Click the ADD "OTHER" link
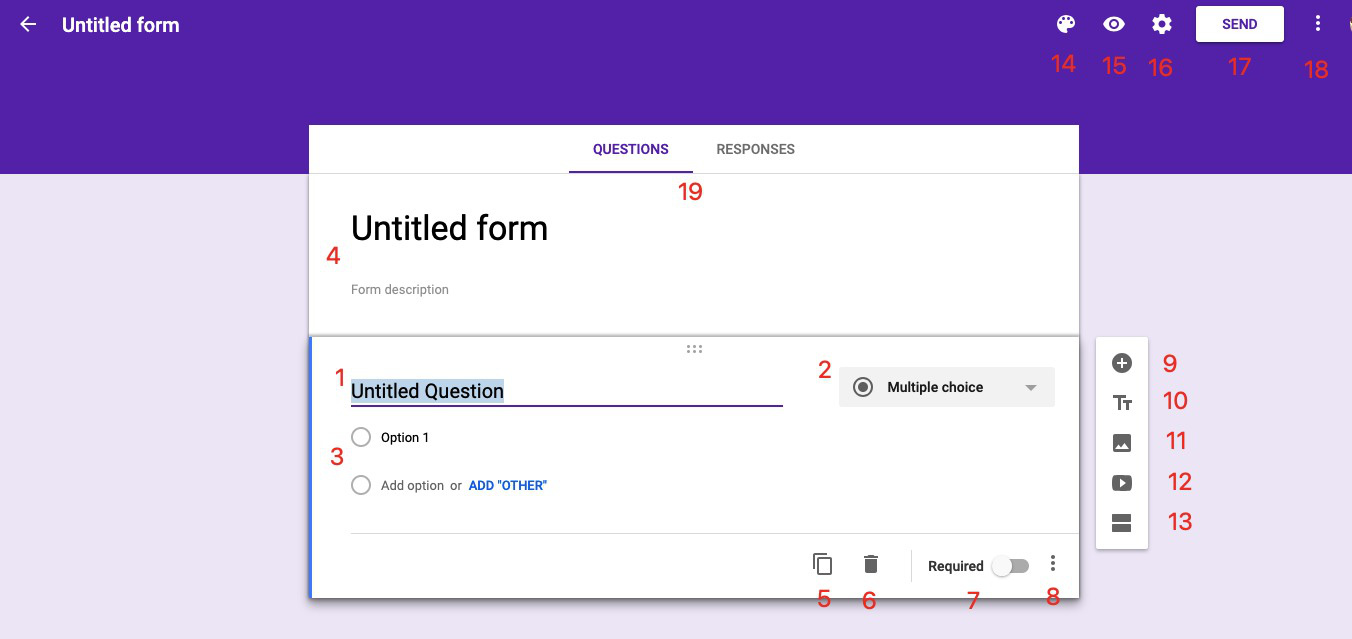1352x639 pixels. (507, 485)
